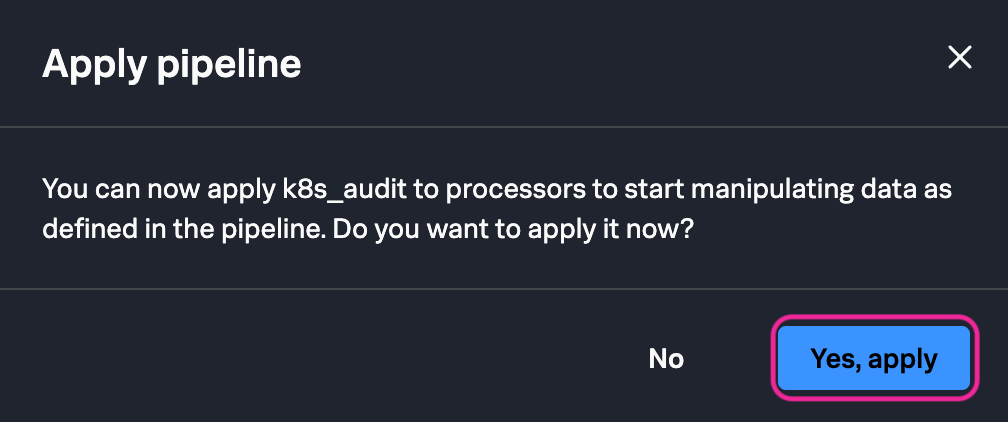This screenshot has height=422, width=1008.
Task: Confirm with the "Yes, apply" button
Action: (874, 358)
